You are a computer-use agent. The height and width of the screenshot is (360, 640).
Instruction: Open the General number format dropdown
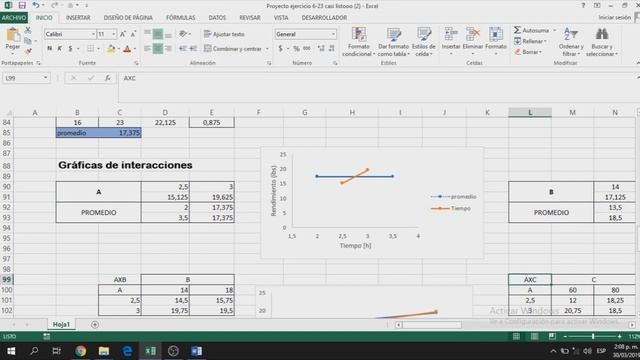(333, 34)
